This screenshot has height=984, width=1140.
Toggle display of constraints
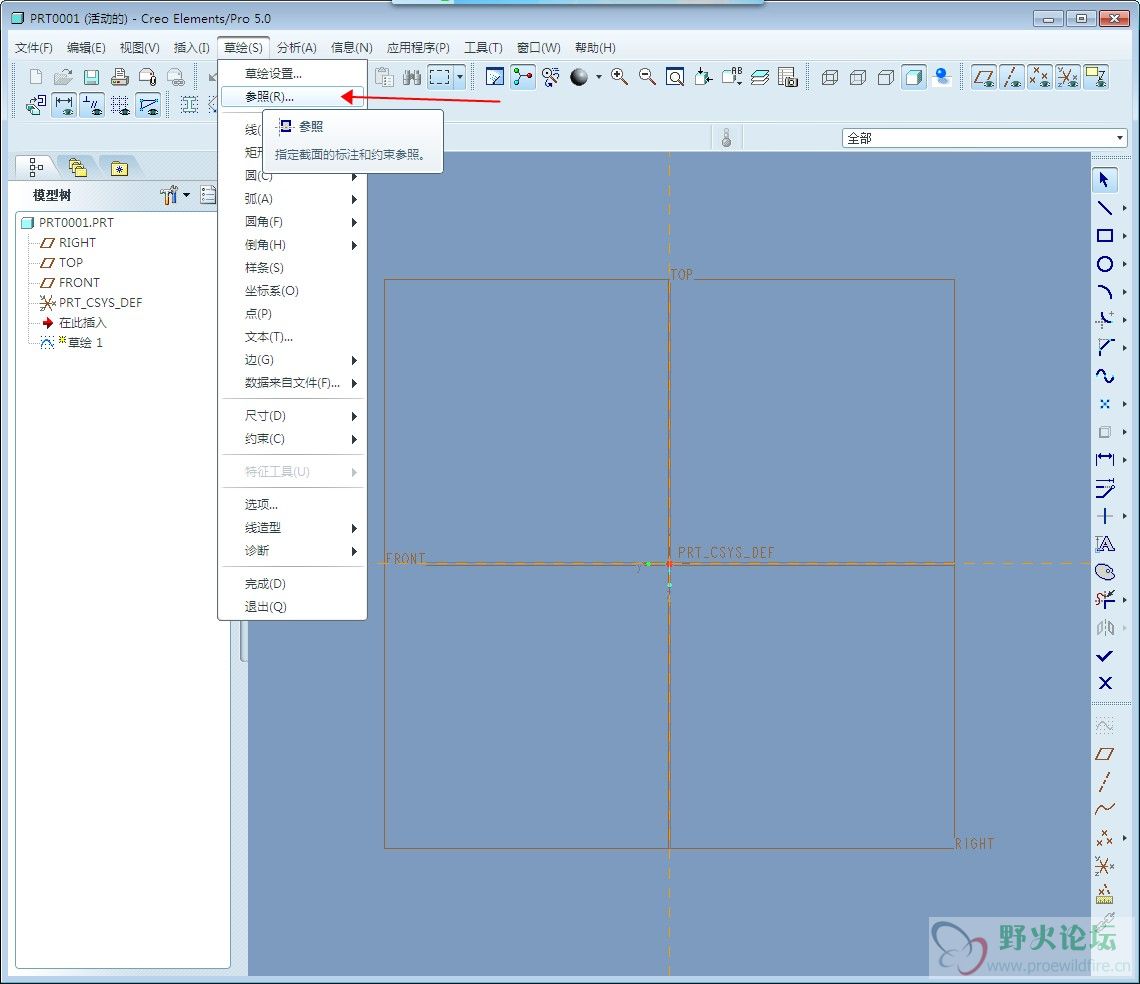tap(92, 105)
